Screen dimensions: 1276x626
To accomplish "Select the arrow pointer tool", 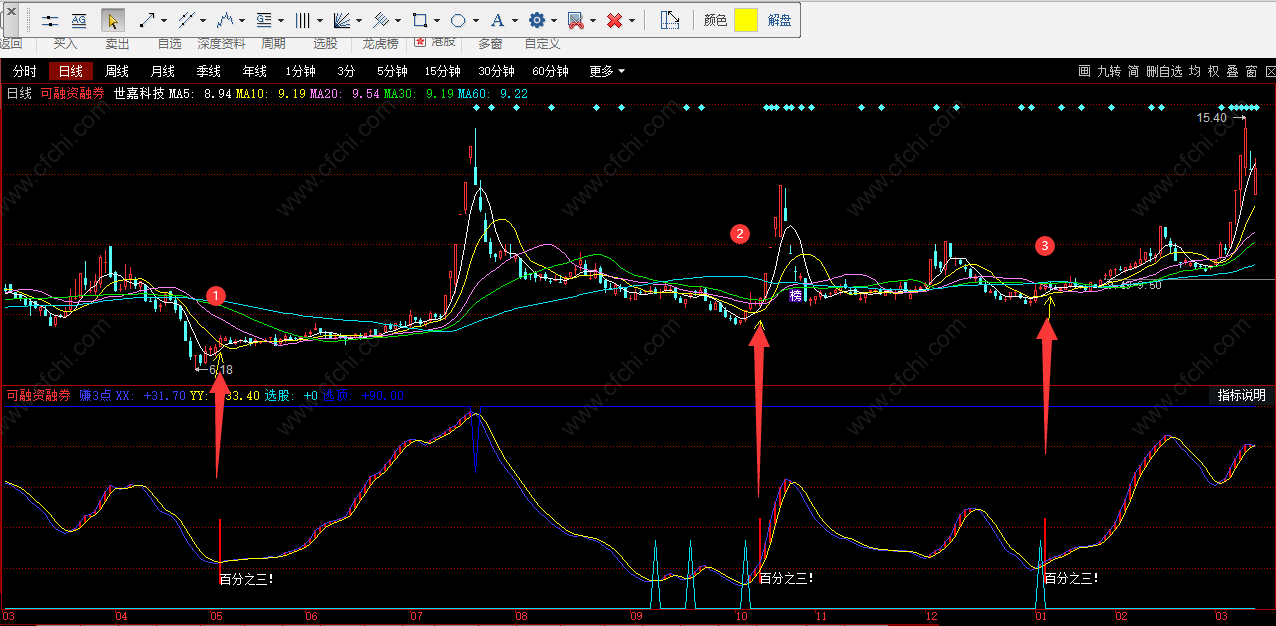I will click(113, 20).
